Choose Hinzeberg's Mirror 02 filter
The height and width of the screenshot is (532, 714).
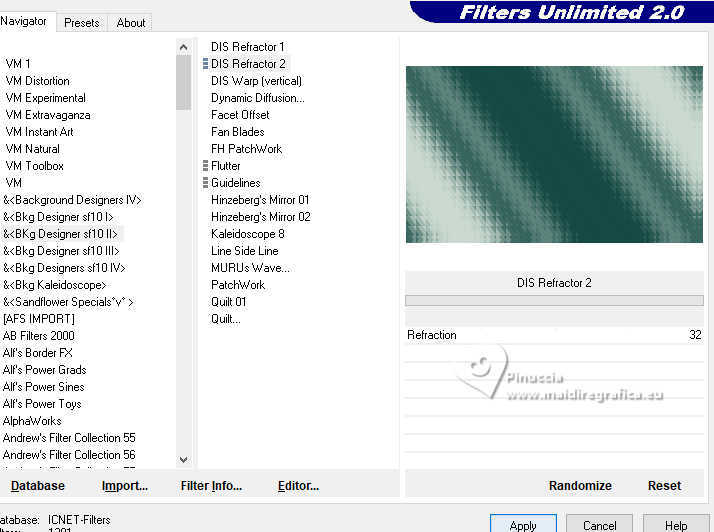coord(260,217)
